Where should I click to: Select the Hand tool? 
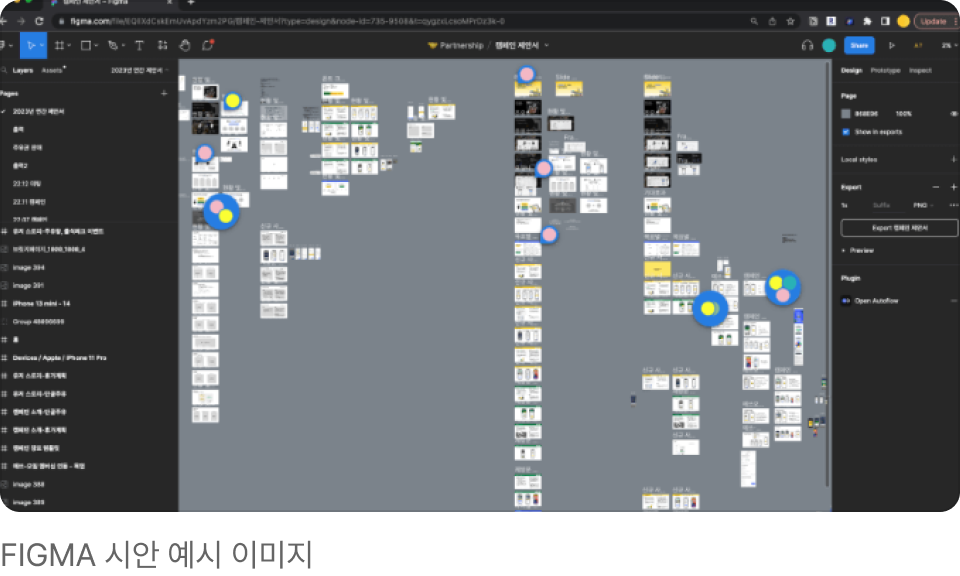(185, 45)
